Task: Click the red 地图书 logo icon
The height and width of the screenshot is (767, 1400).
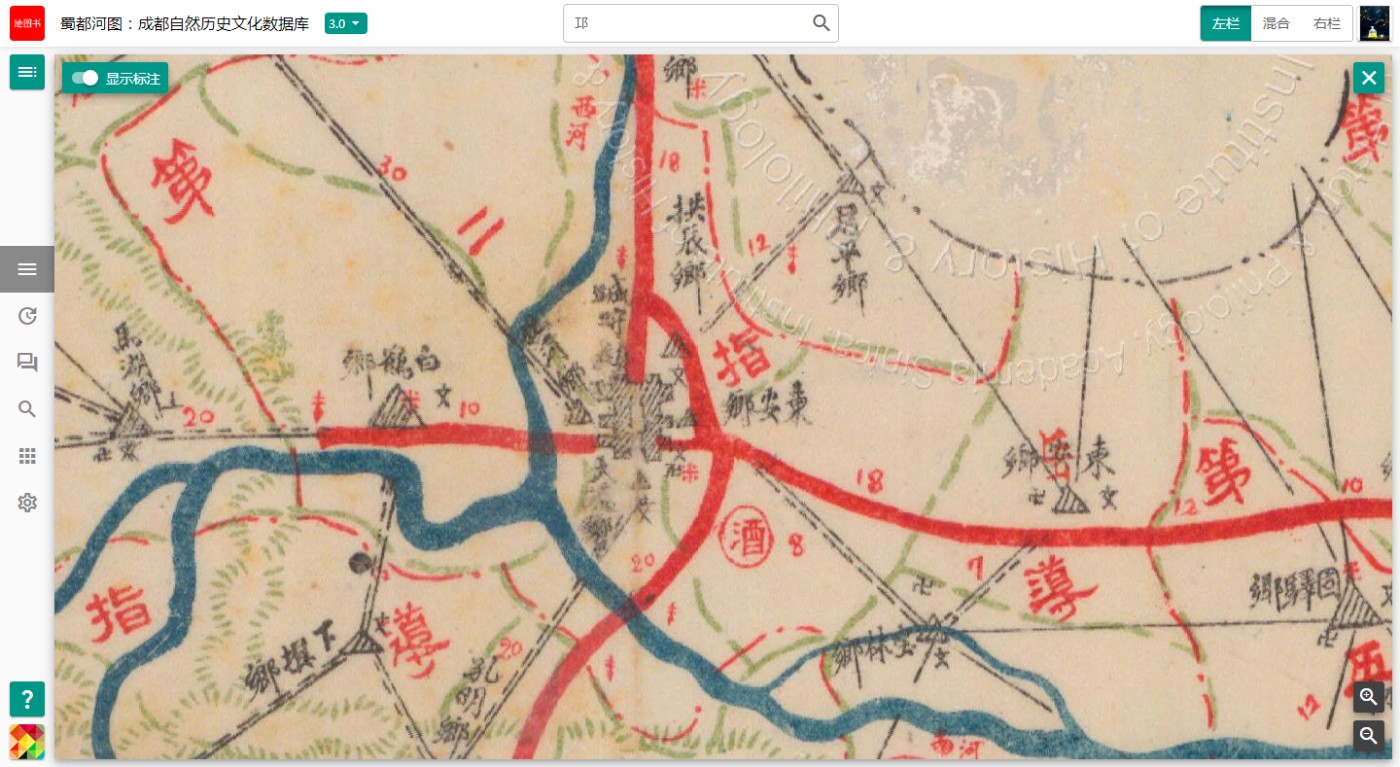Action: (27, 23)
